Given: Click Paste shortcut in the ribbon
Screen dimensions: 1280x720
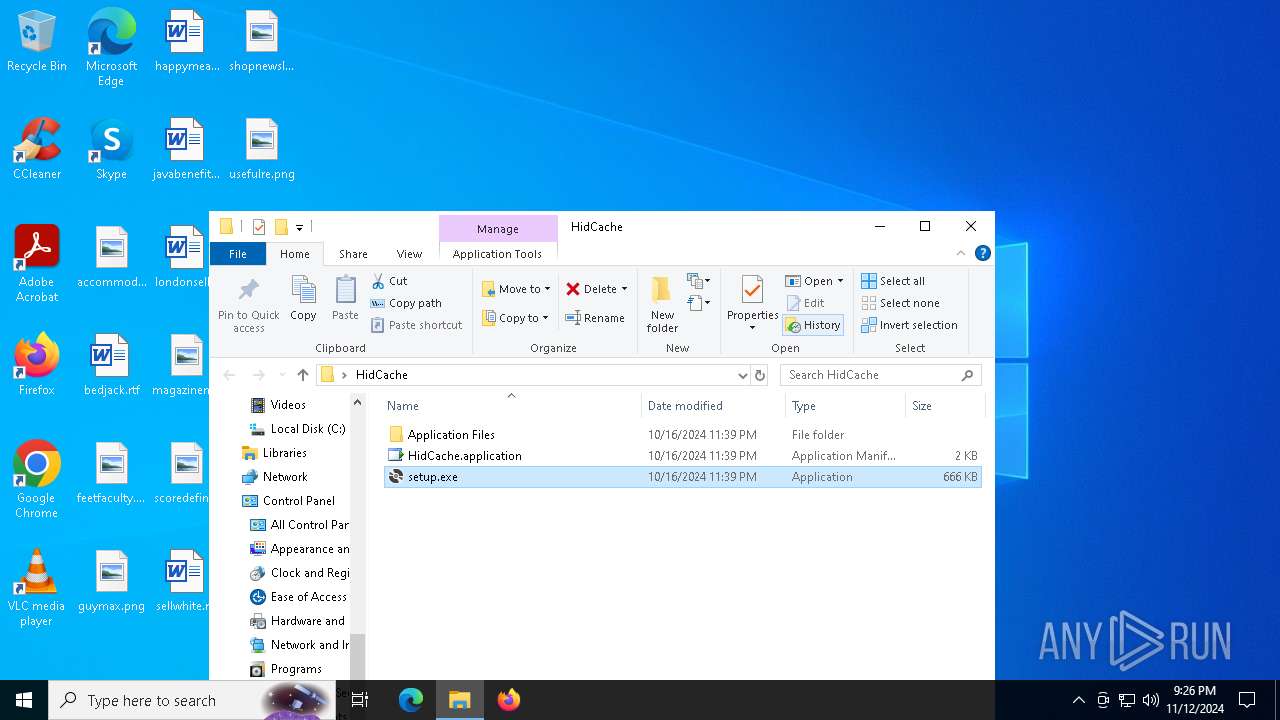Looking at the screenshot, I should [x=416, y=325].
